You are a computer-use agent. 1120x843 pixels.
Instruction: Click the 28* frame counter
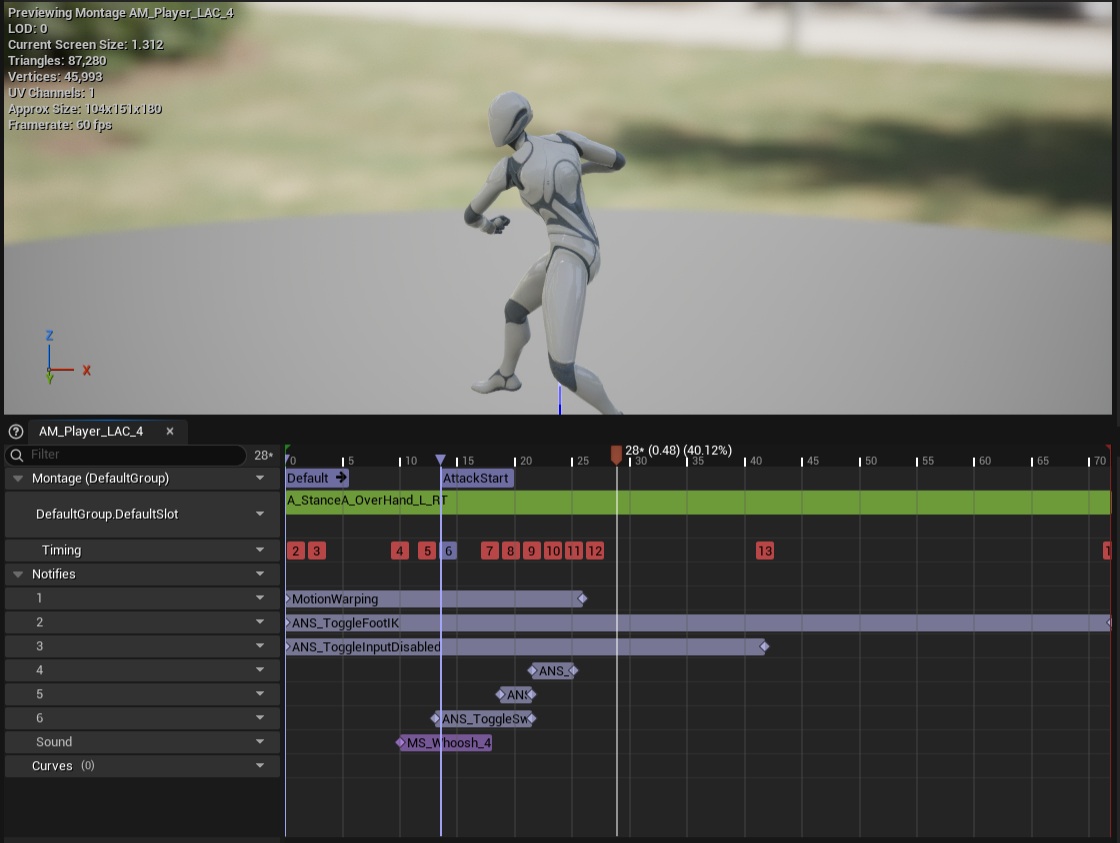click(x=263, y=455)
